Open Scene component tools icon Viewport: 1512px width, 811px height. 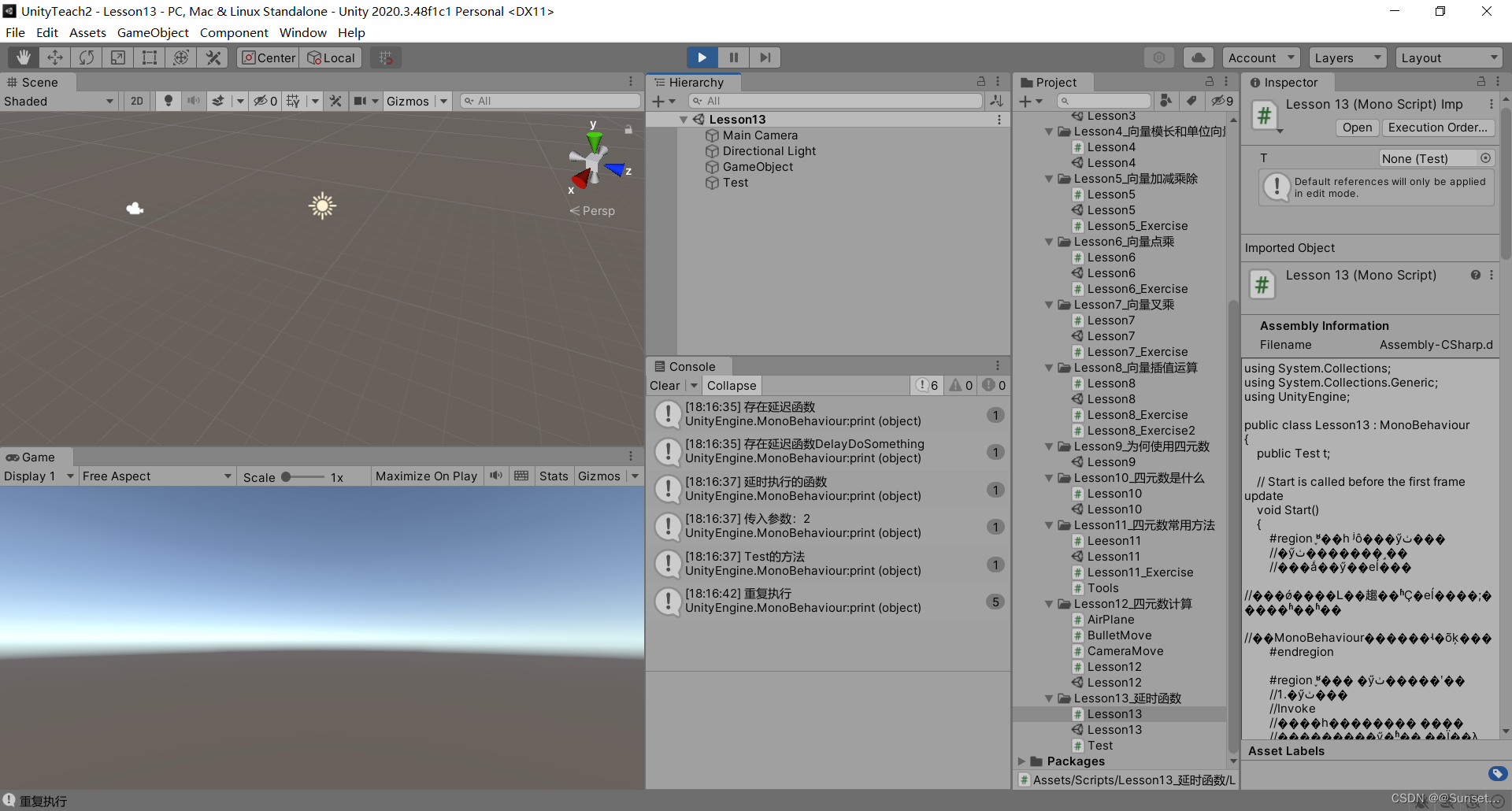[x=335, y=101]
